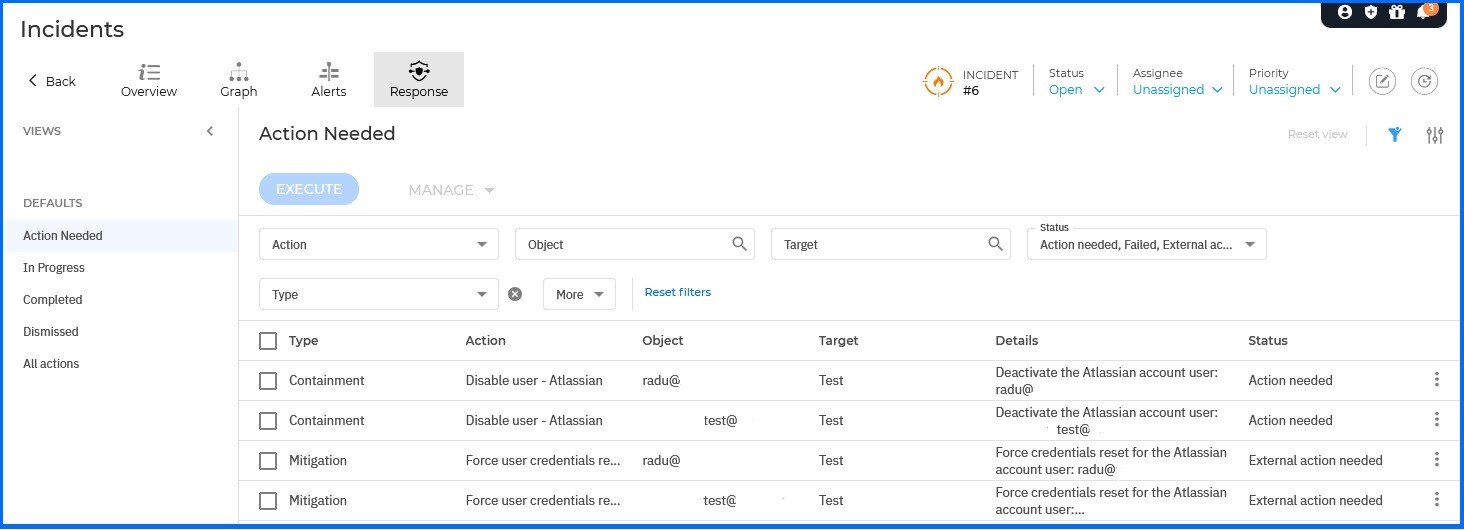Select the header checkbox for all rows
Screen dimensions: 1464x530
[268, 341]
